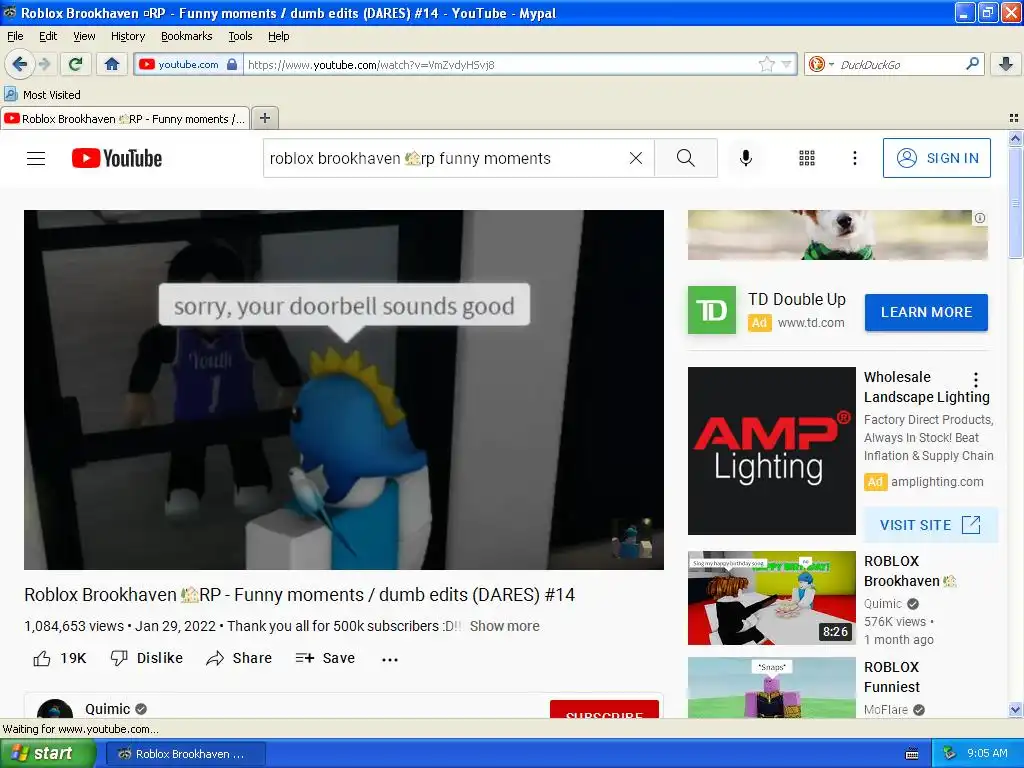The height and width of the screenshot is (768, 1024).
Task: Click the padlock site security icon
Action: coord(232,64)
